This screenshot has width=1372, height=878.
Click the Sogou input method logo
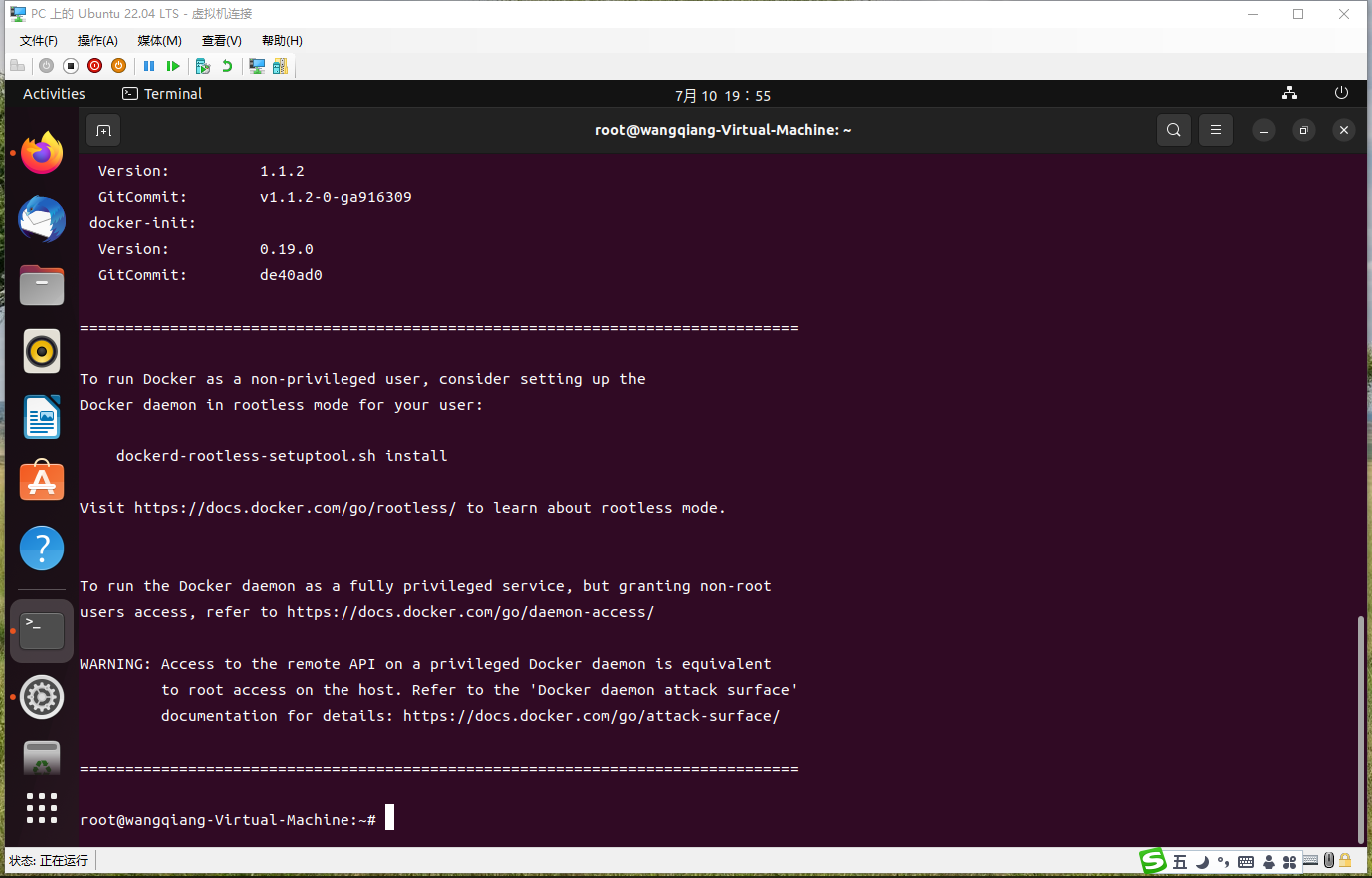(x=1153, y=860)
